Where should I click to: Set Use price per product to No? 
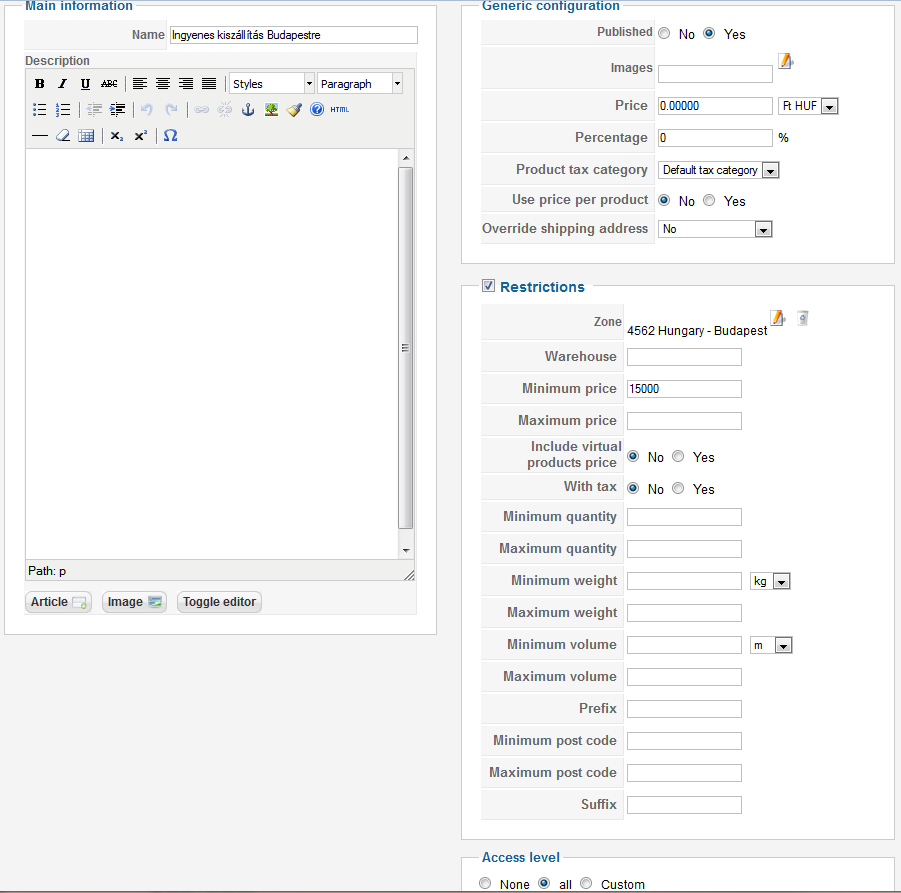(x=664, y=200)
